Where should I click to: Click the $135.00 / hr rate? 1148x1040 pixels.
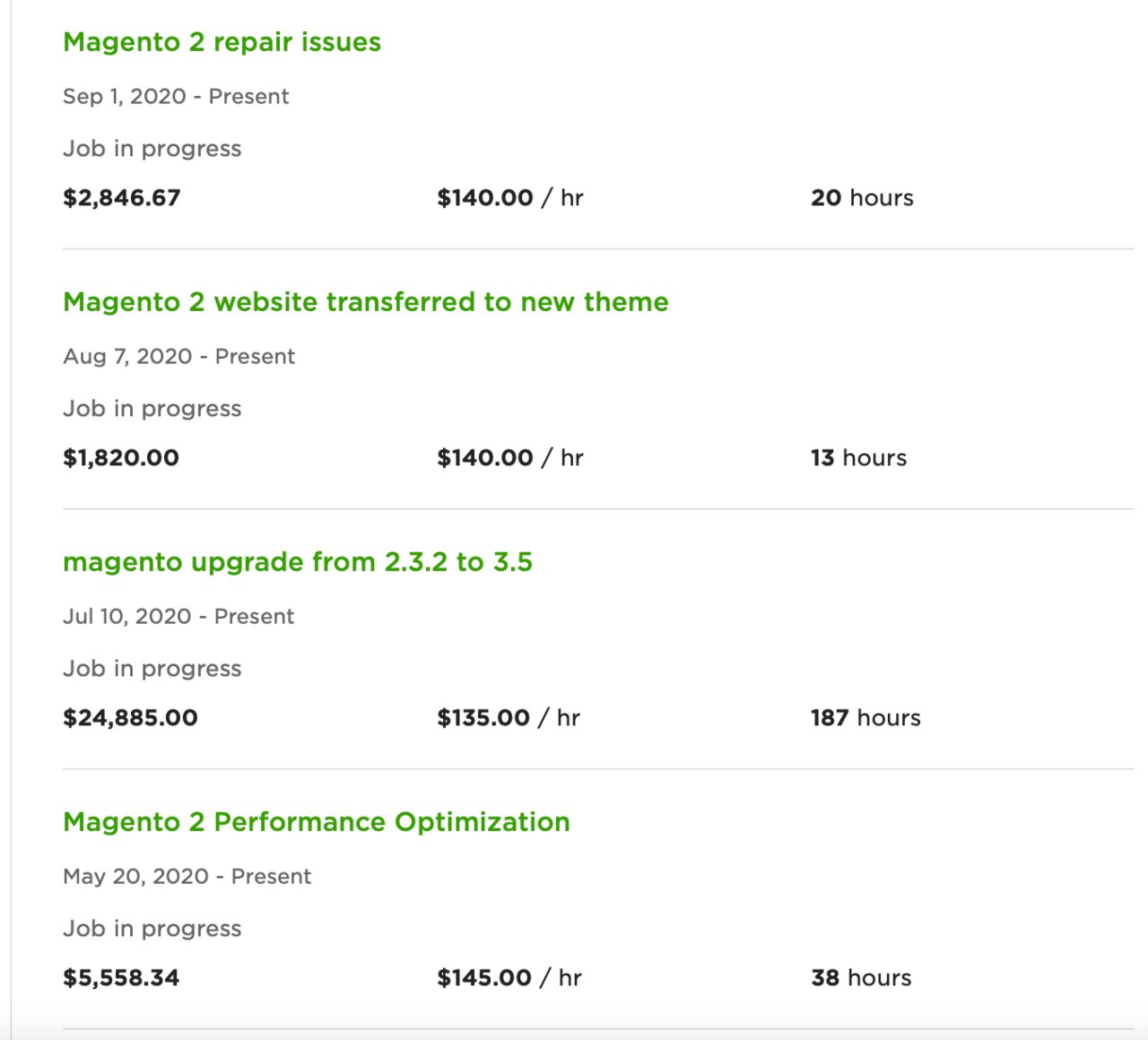coord(509,718)
